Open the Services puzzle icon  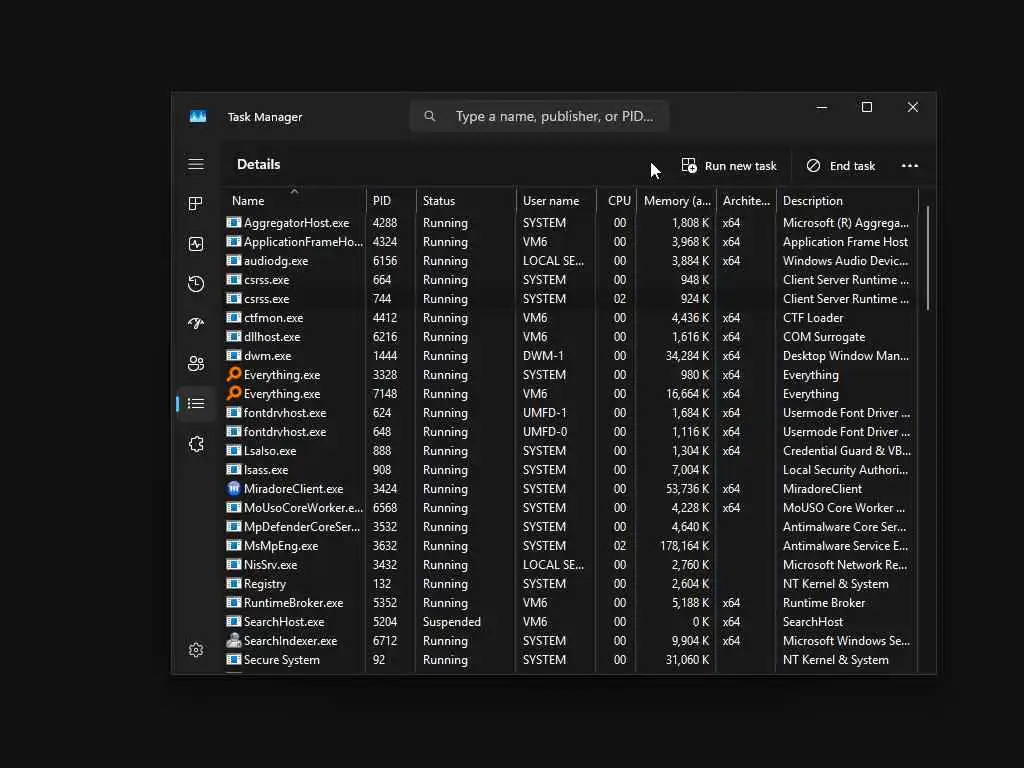pyautogui.click(x=196, y=444)
